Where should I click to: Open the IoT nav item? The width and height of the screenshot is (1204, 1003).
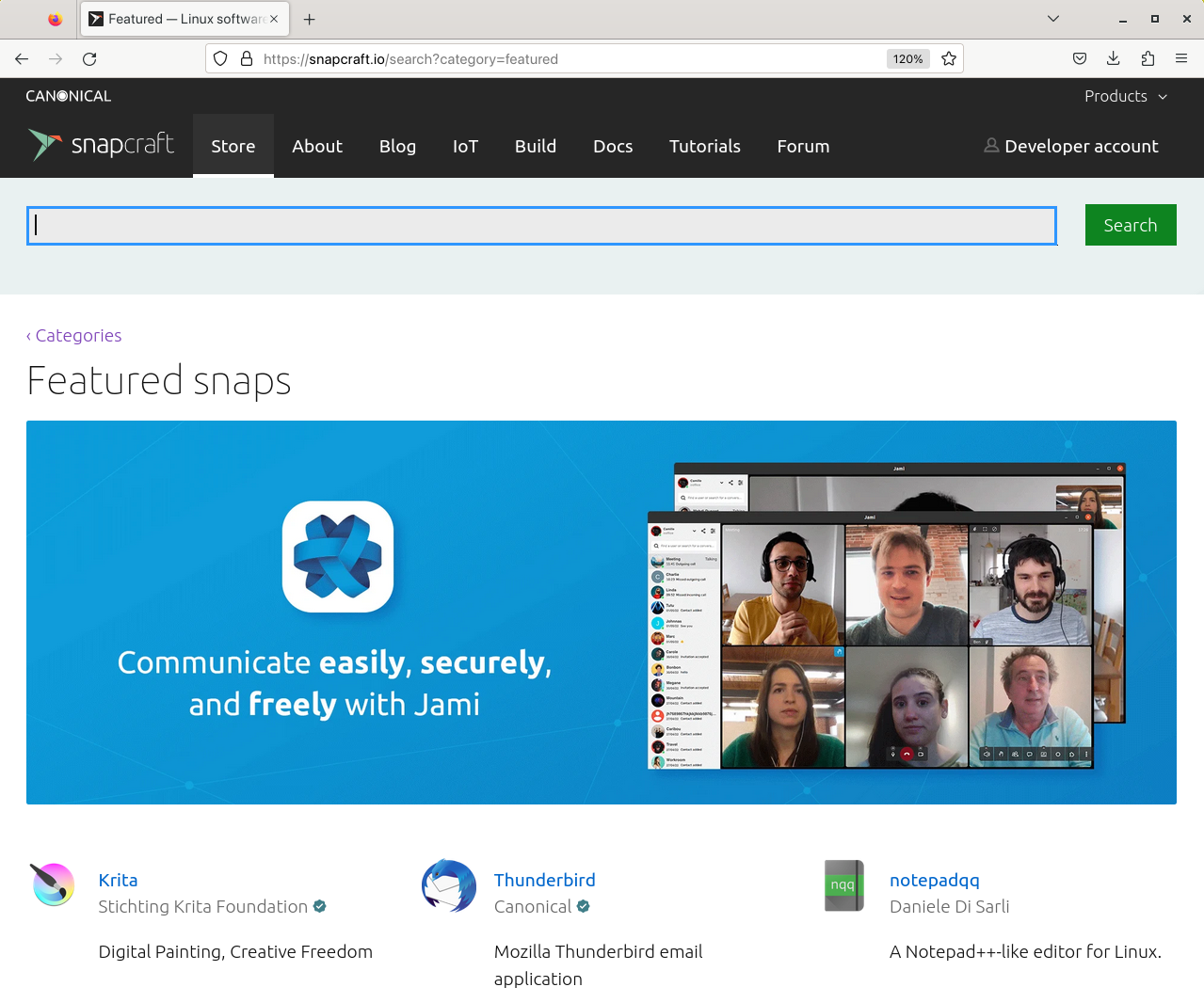coord(465,146)
